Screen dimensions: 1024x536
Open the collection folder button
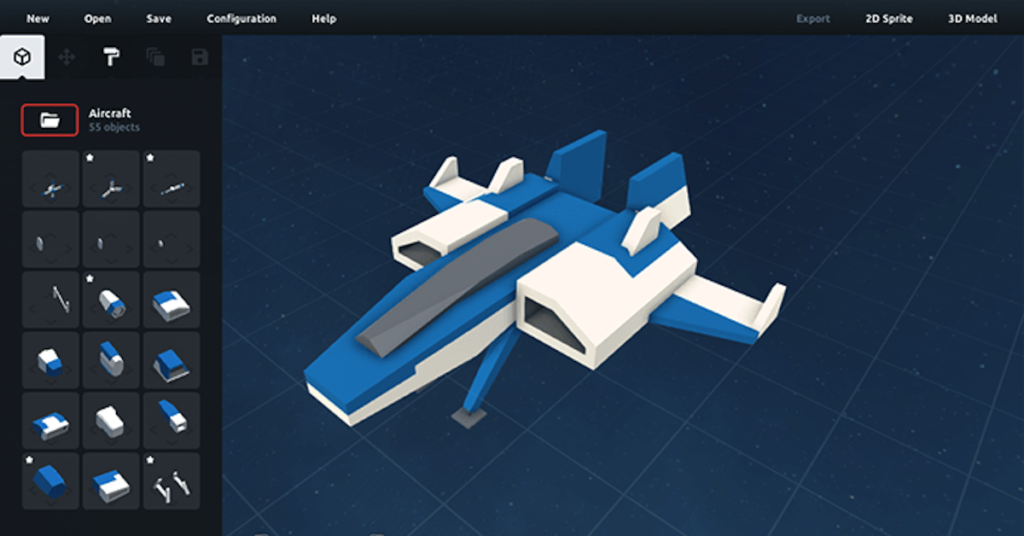[x=50, y=120]
